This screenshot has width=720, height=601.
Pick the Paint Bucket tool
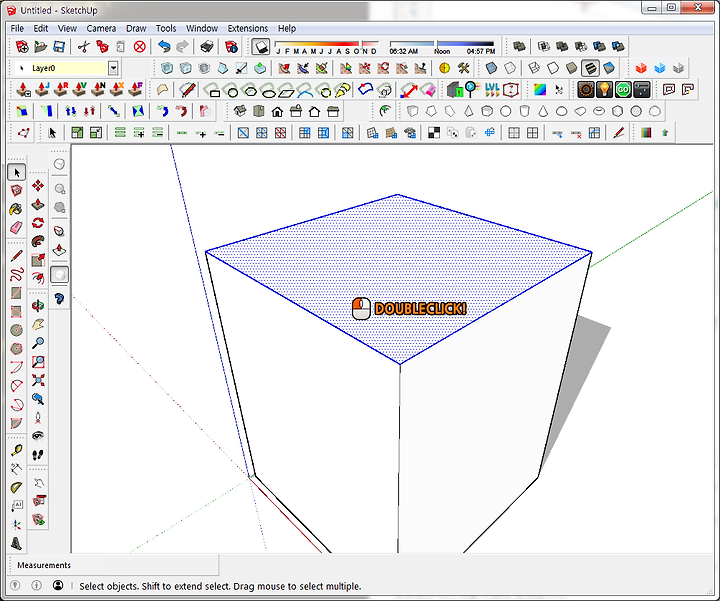pyautogui.click(x=17, y=209)
